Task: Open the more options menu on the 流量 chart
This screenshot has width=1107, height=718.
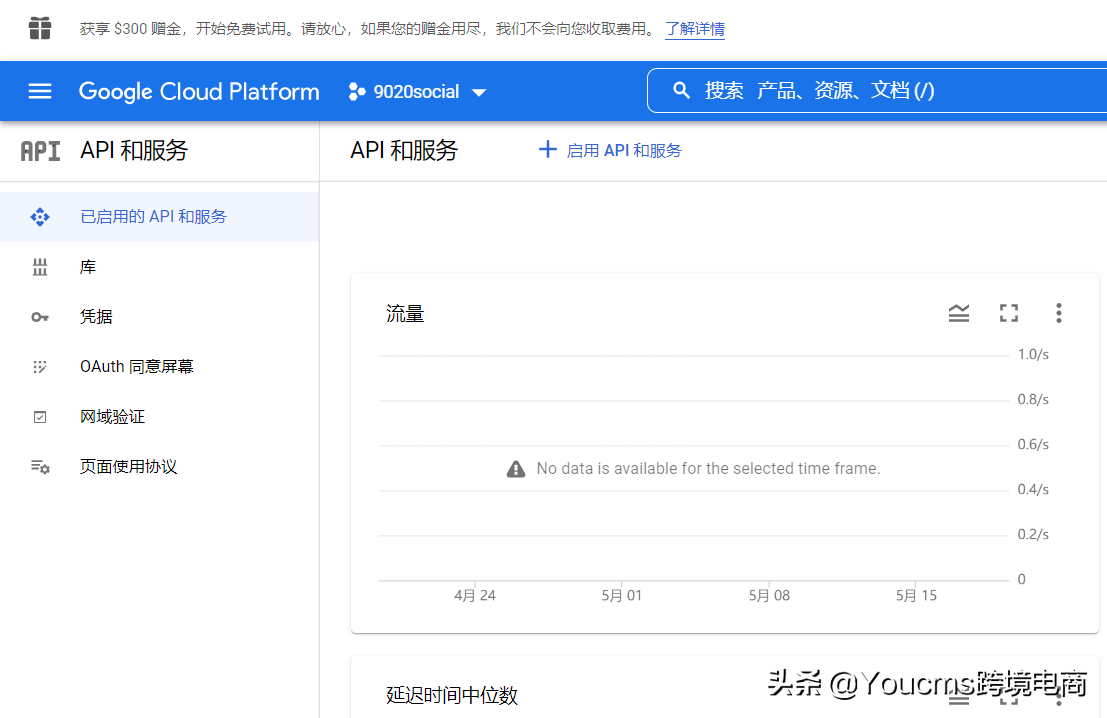Action: pos(1058,313)
